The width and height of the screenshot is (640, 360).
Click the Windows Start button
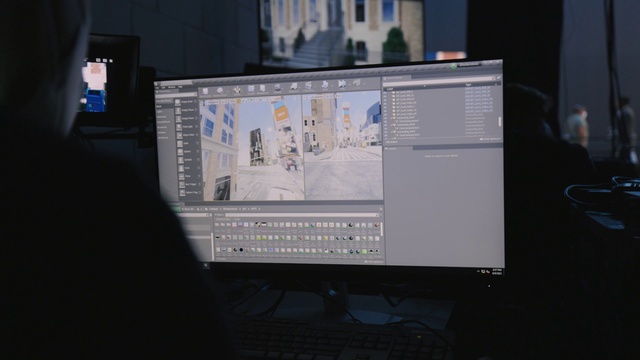click(x=205, y=265)
